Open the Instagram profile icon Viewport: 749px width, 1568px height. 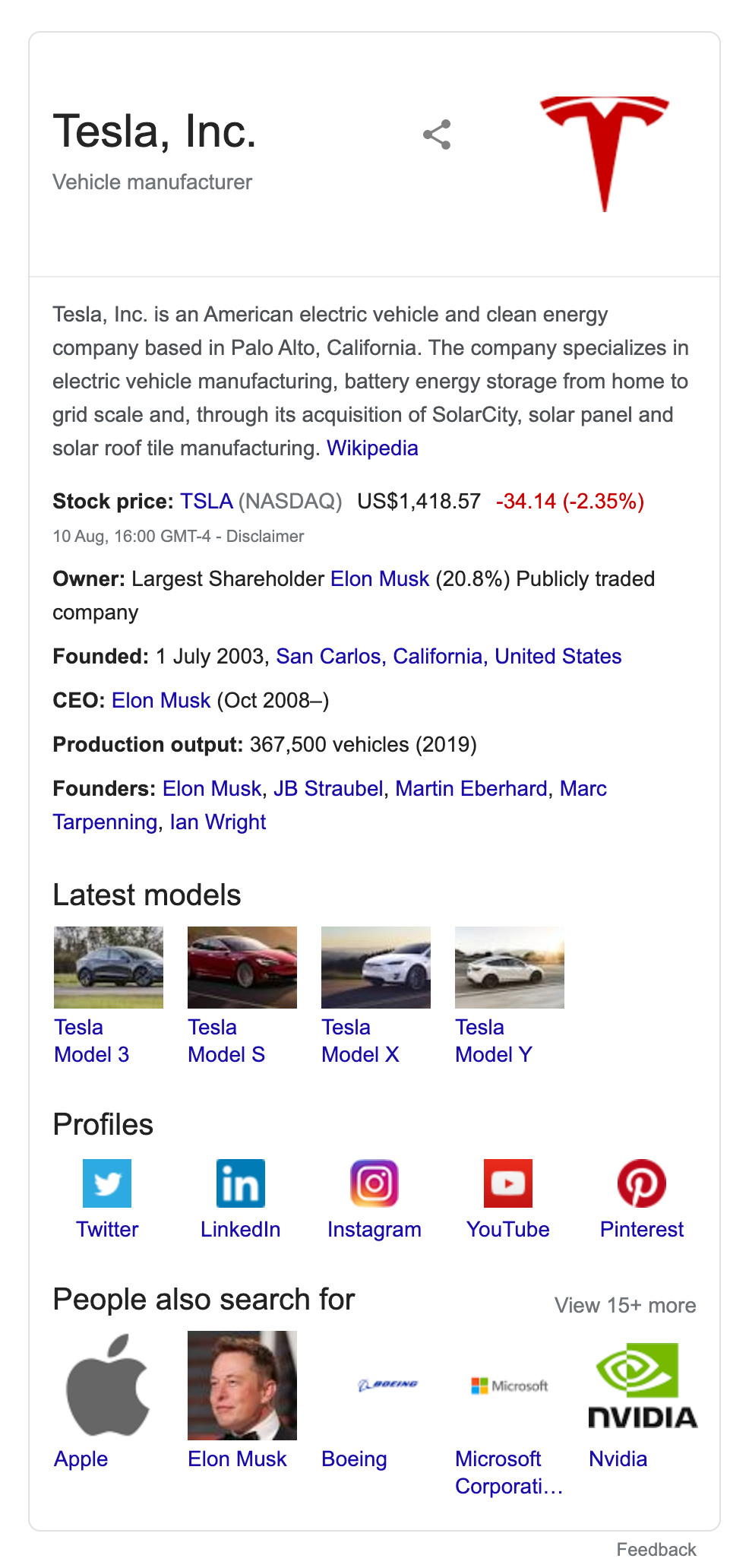pyautogui.click(x=374, y=1183)
